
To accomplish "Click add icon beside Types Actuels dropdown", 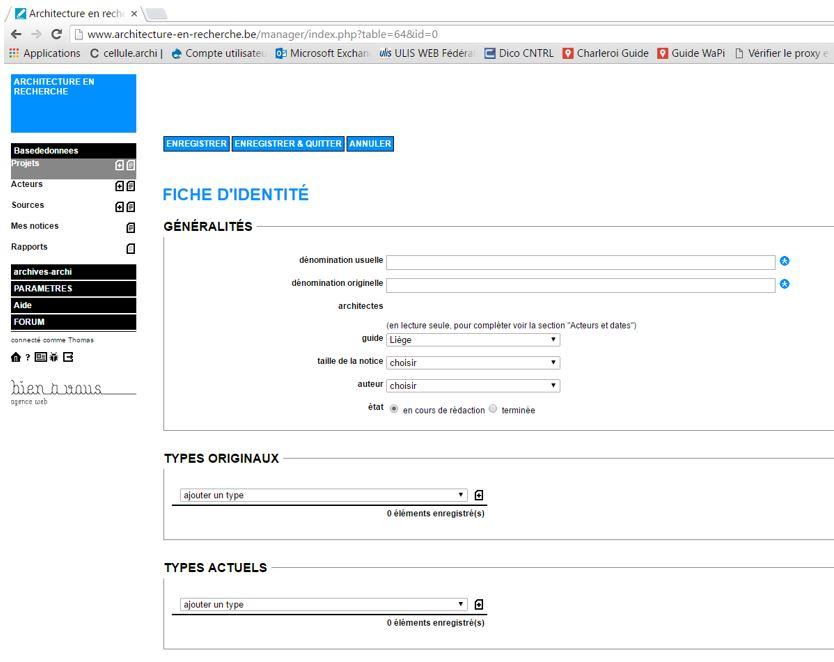I will click(x=479, y=604).
